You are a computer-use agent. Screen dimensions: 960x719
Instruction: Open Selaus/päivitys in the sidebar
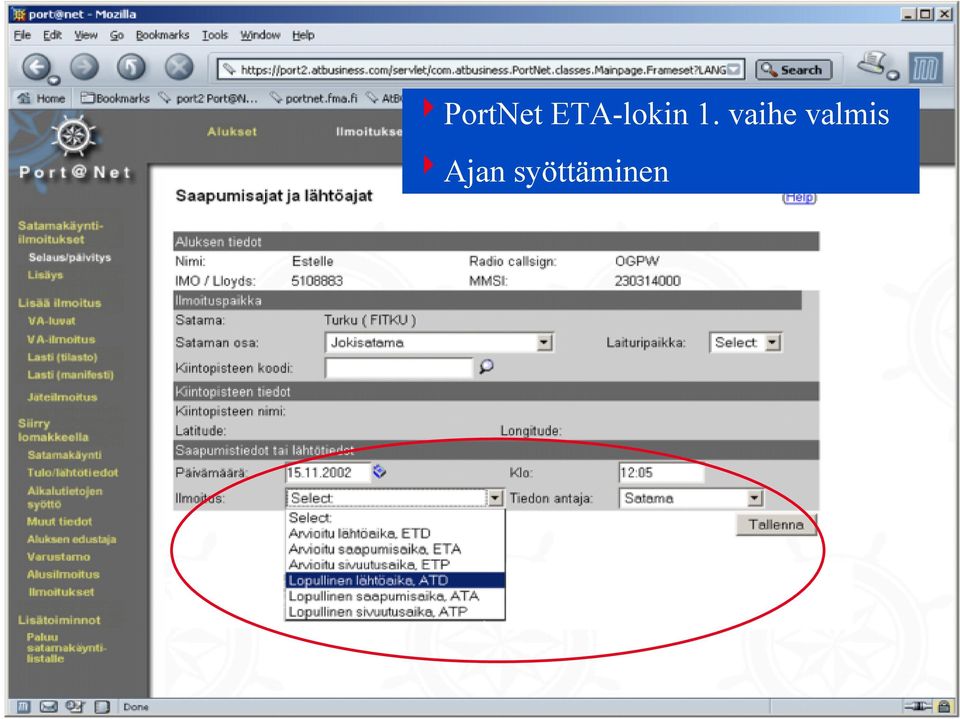point(70,257)
